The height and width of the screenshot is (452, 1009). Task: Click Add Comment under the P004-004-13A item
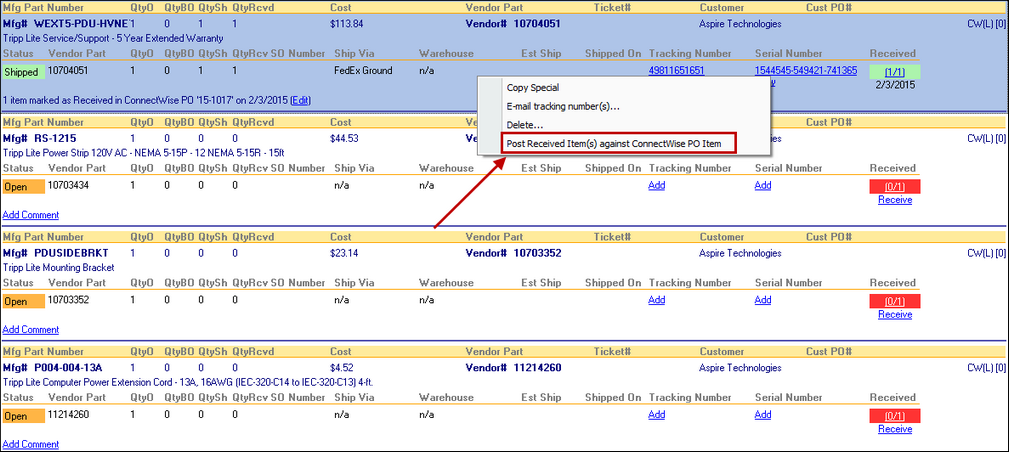click(31, 444)
